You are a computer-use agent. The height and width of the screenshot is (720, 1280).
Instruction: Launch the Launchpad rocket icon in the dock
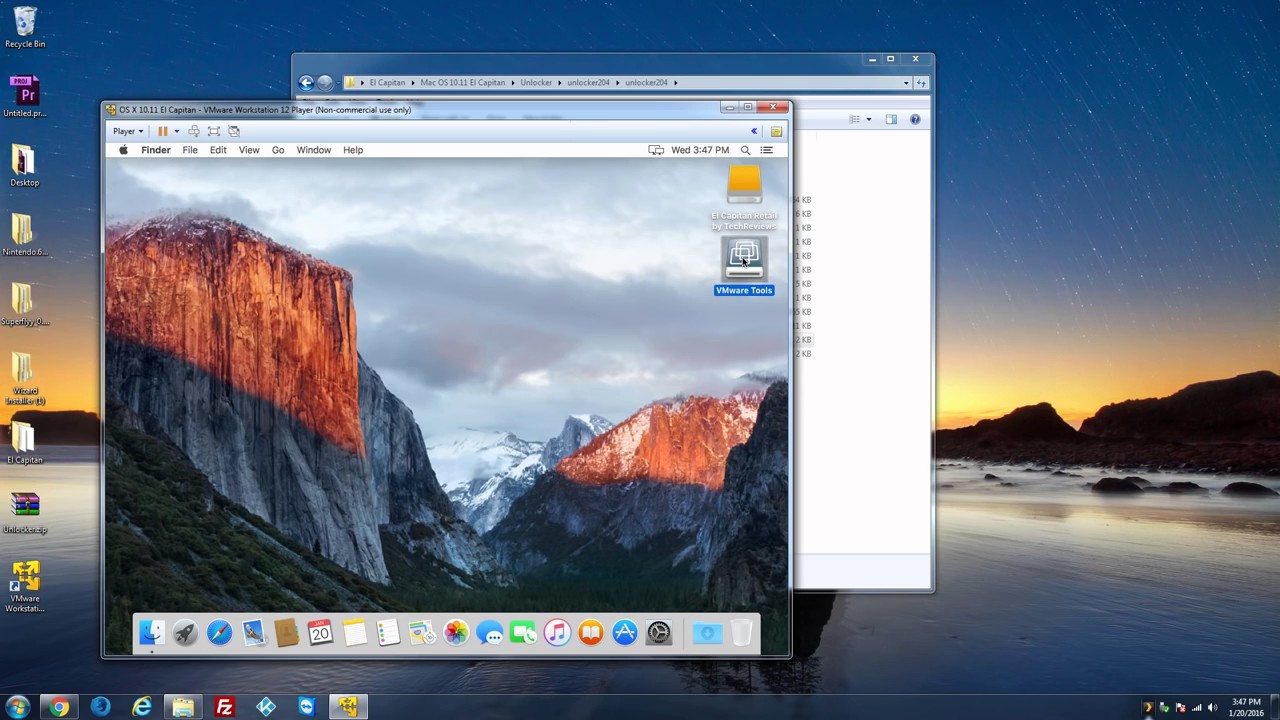click(x=185, y=633)
